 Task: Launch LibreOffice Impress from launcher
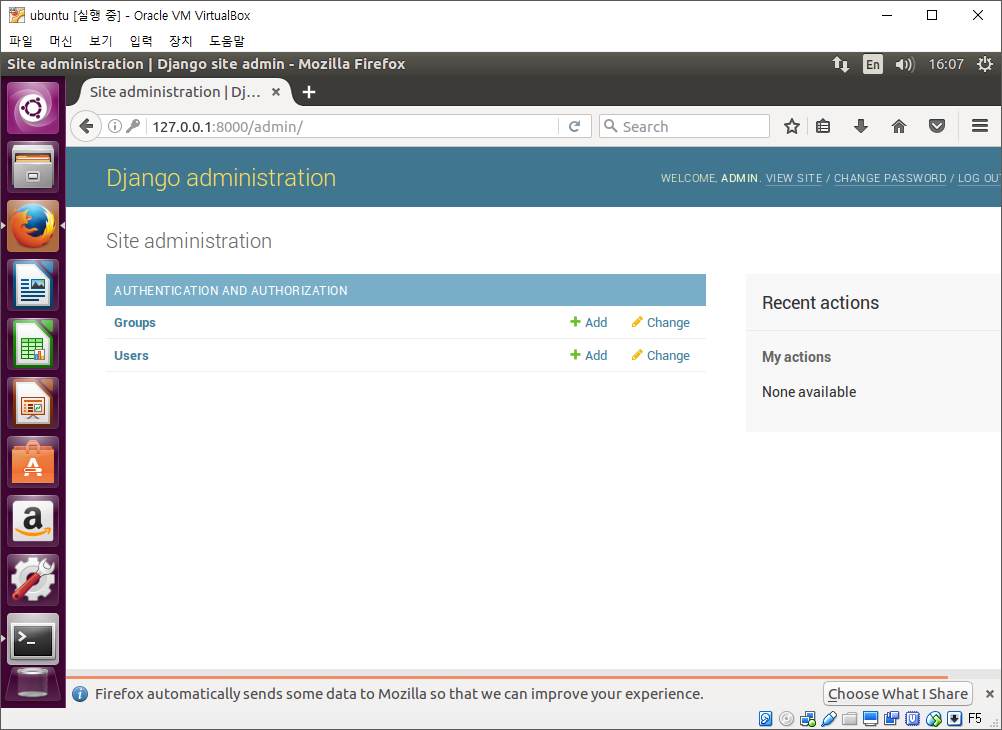click(33, 403)
